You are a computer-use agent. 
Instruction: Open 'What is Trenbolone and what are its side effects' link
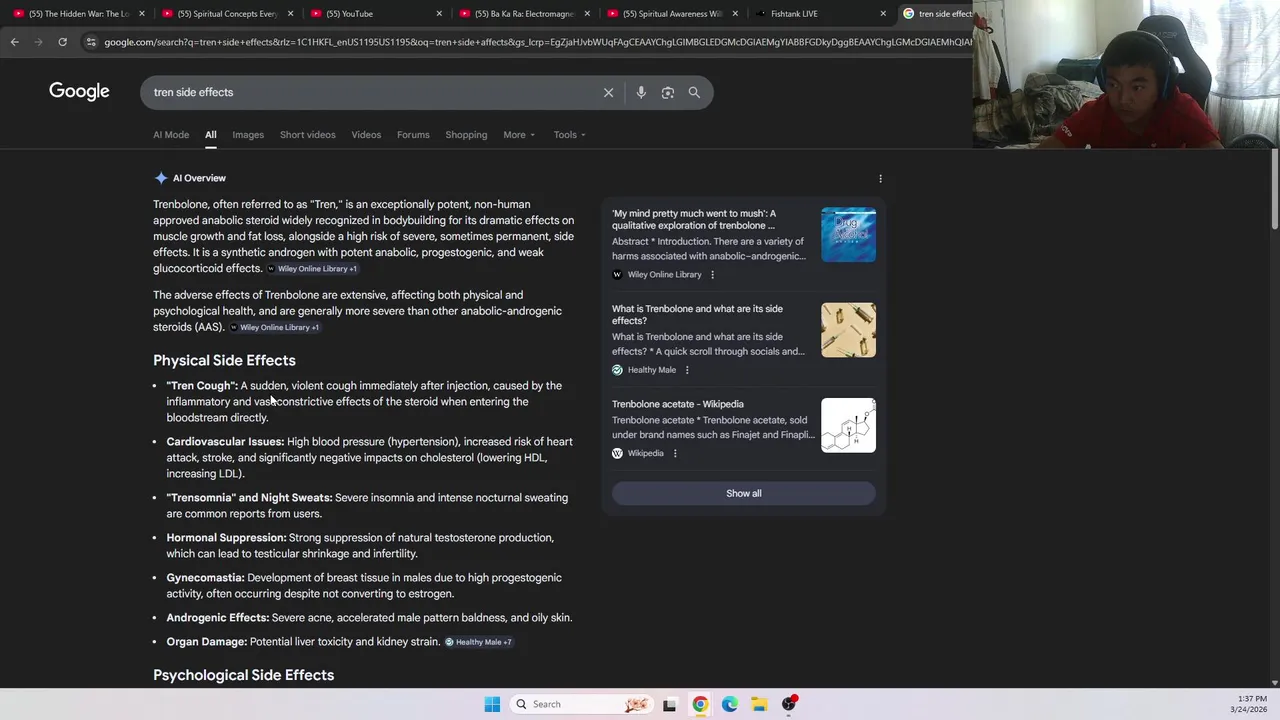point(697,315)
